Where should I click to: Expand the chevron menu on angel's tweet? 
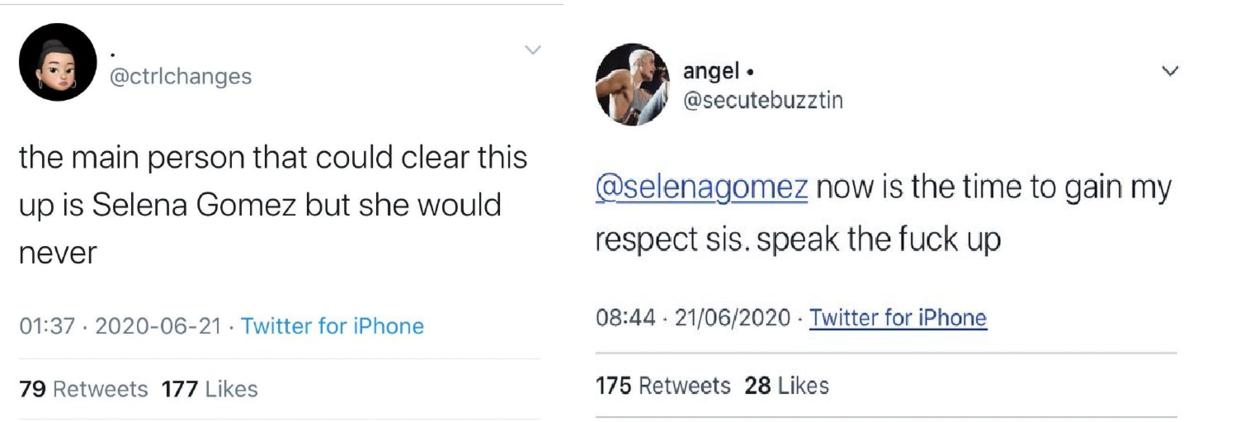tap(1169, 72)
